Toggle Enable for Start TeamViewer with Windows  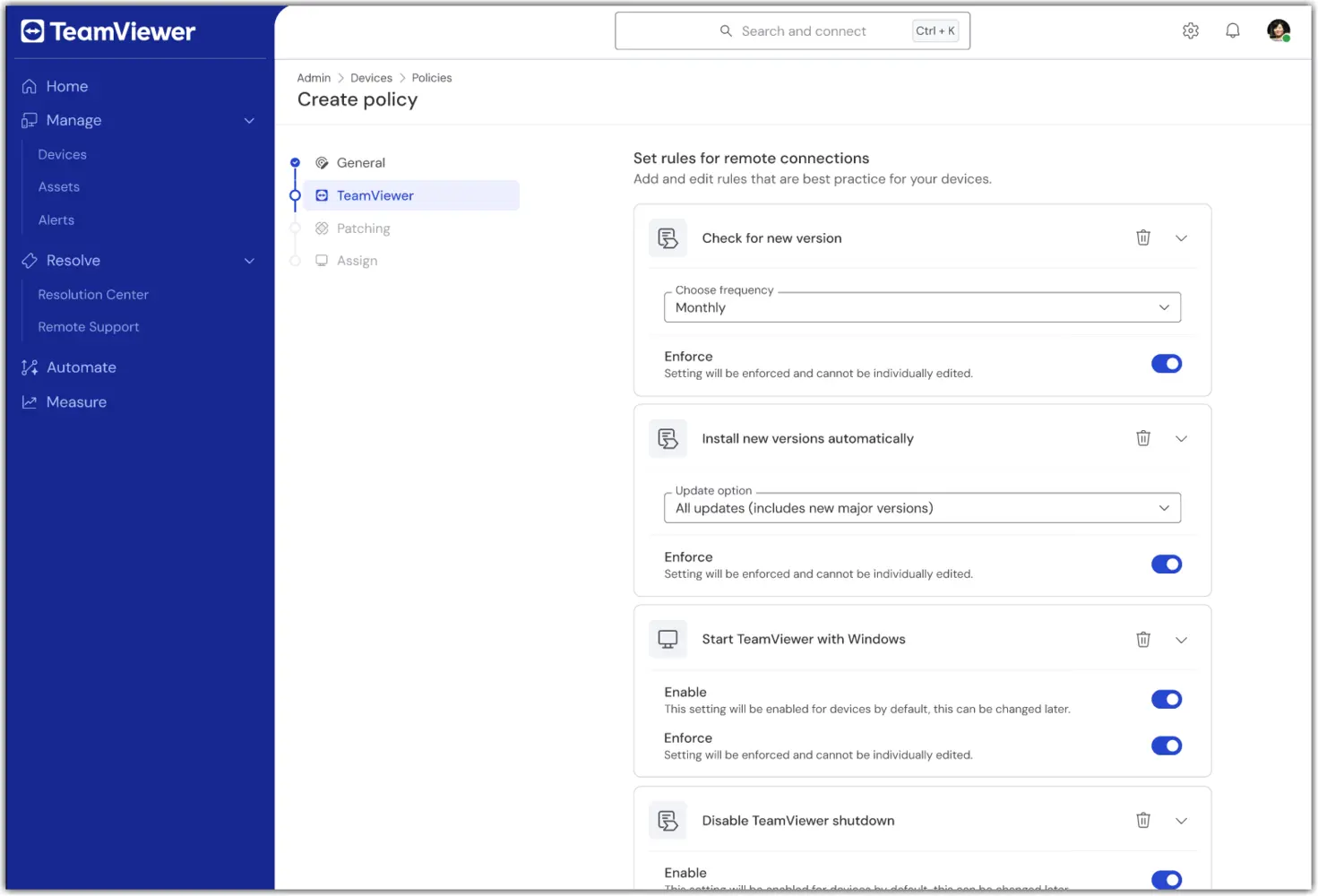(x=1167, y=700)
